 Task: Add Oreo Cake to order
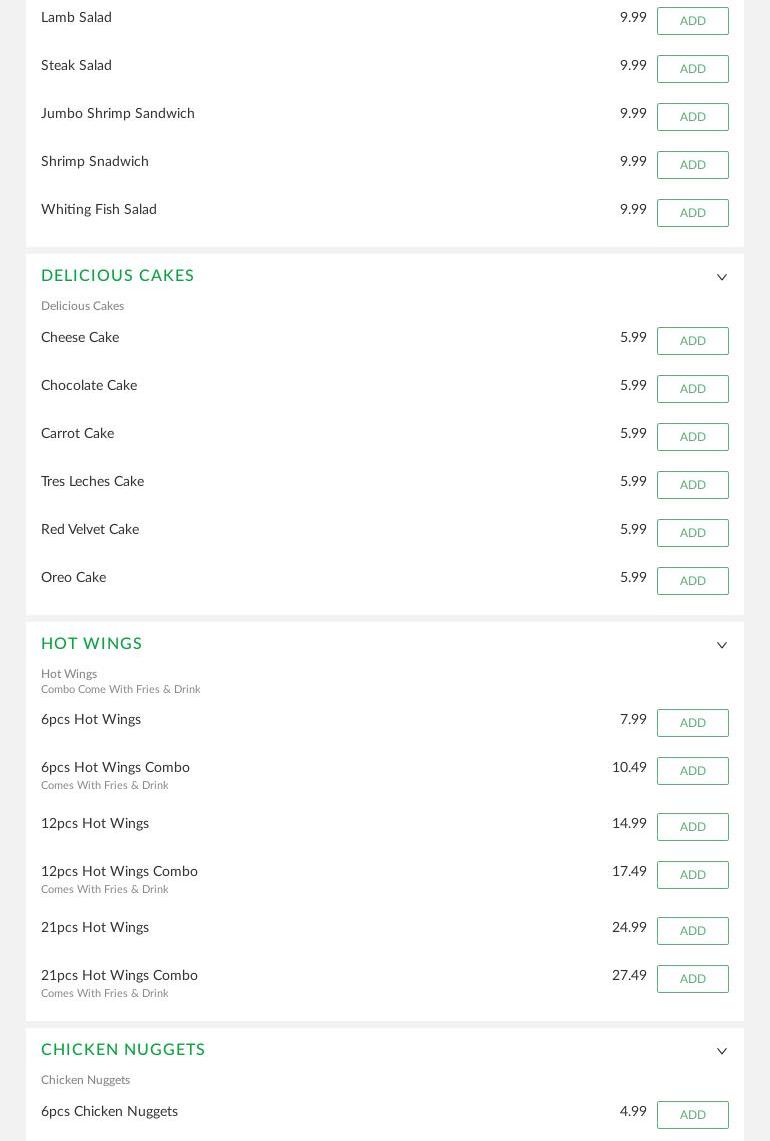point(692,581)
